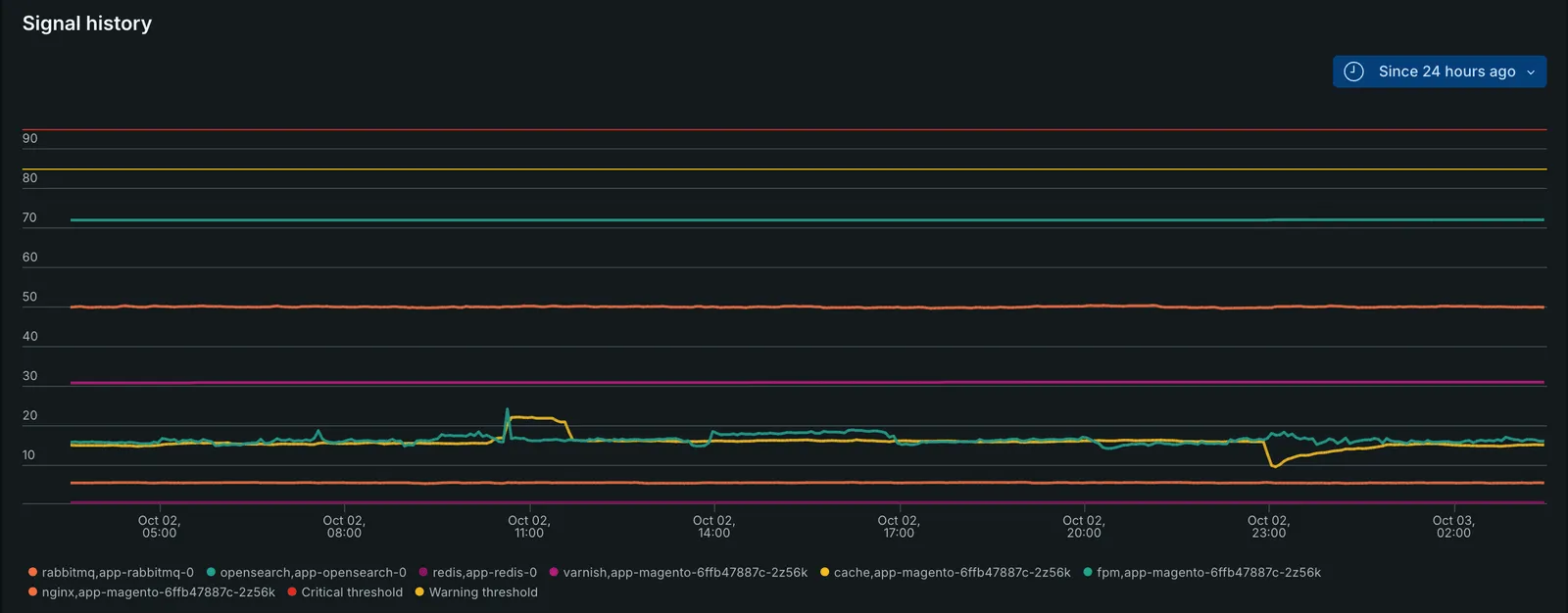Image resolution: width=1568 pixels, height=613 pixels.
Task: Click the orange rabbitmq legend color dot
Action: click(x=33, y=572)
